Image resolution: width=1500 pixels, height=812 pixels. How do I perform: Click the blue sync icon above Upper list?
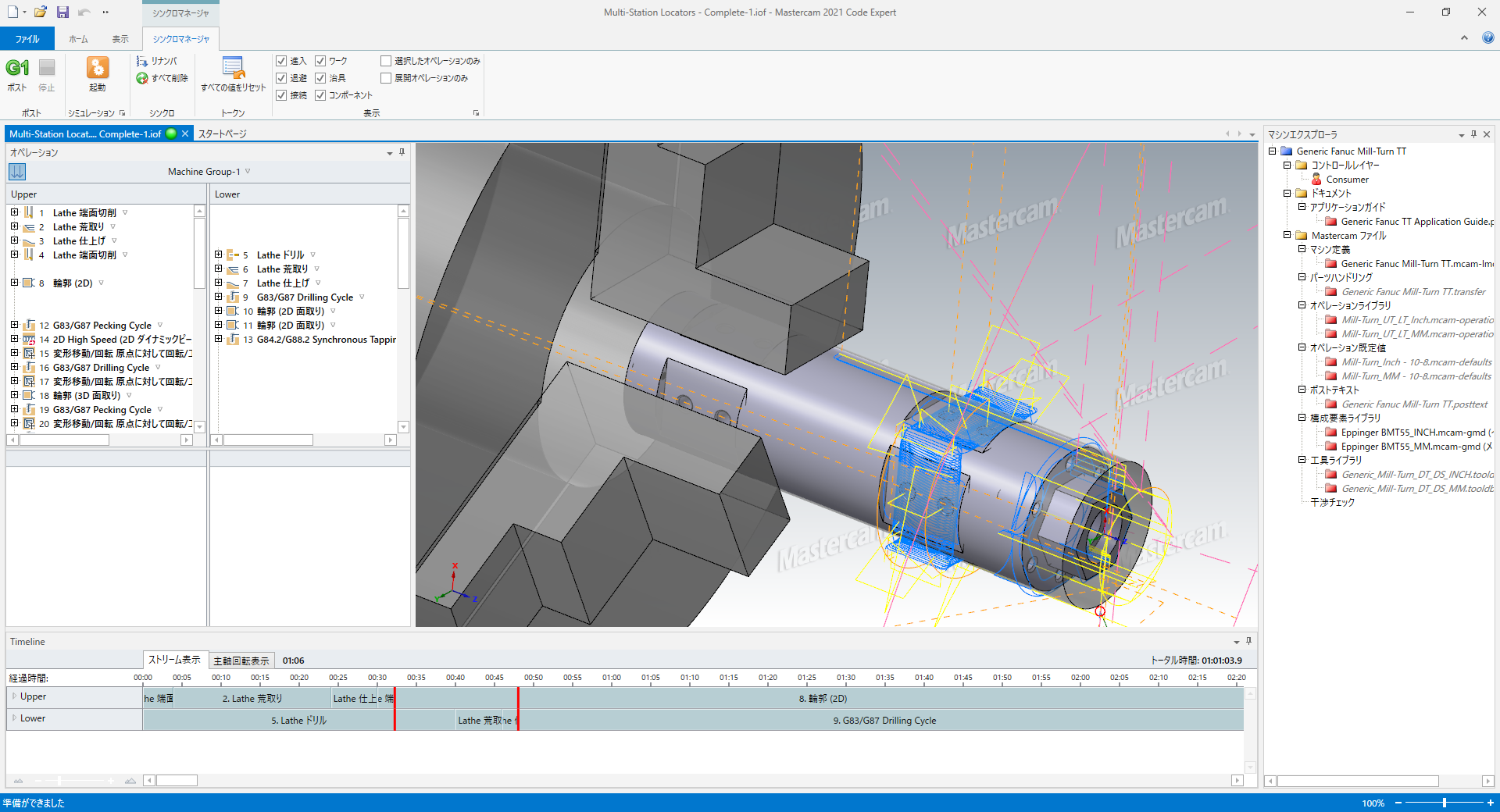point(18,171)
